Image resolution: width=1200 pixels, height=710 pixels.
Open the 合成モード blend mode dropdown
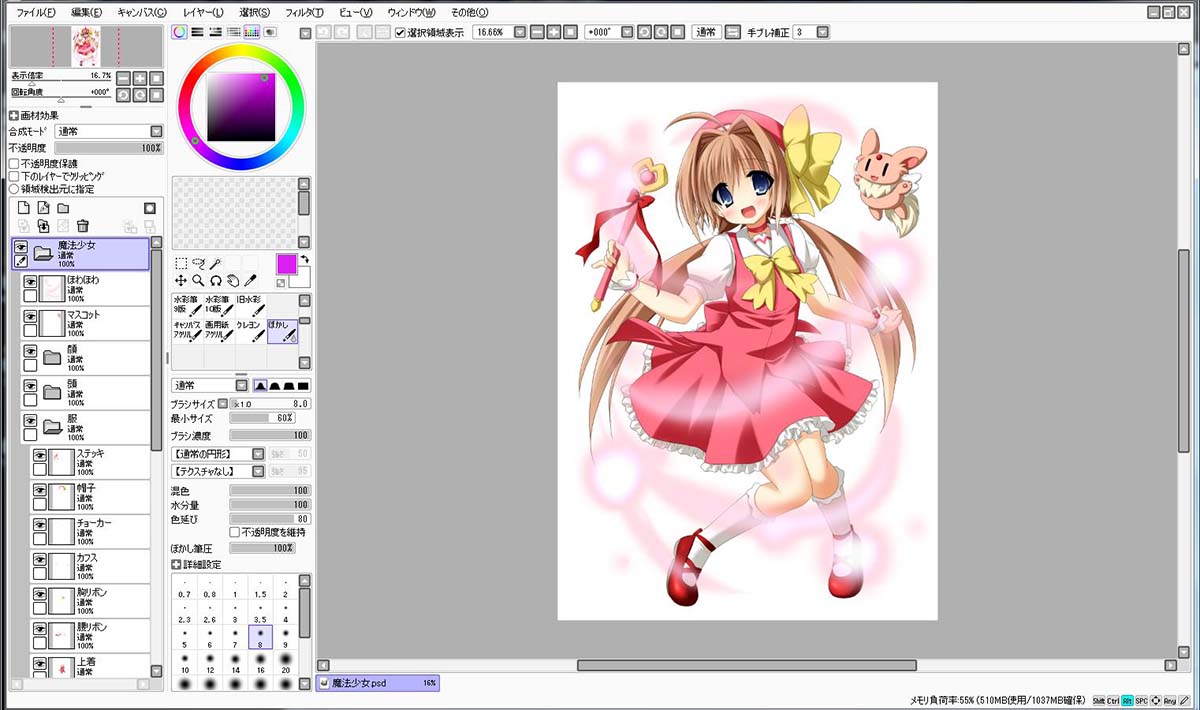tap(109, 131)
